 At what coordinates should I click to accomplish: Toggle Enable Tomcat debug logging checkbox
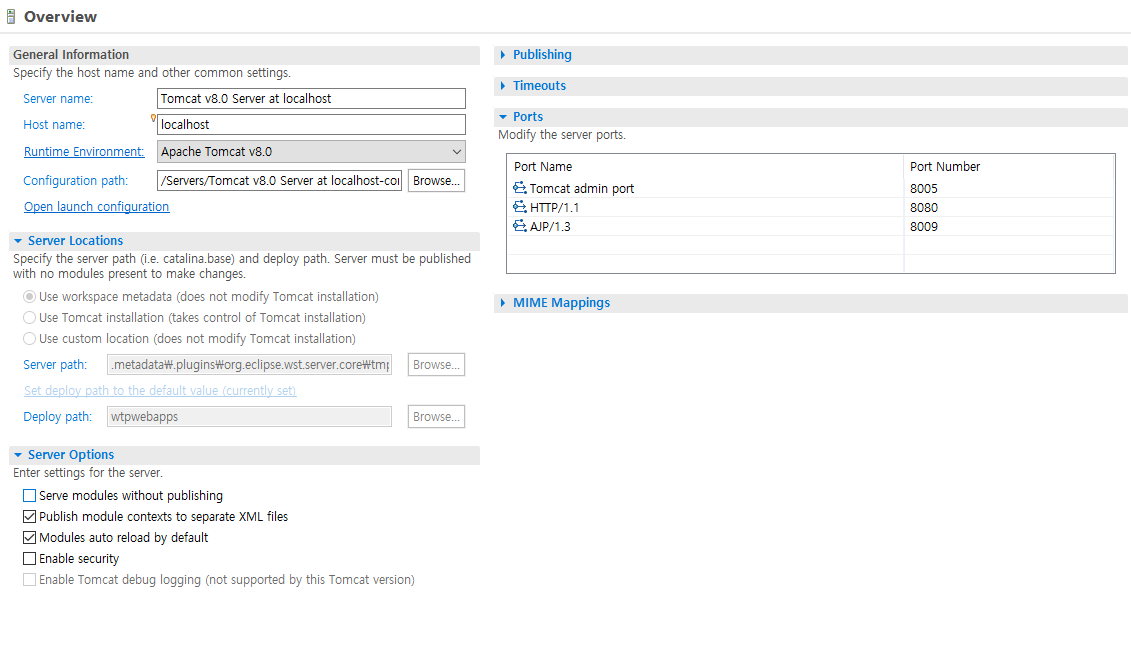pos(30,579)
